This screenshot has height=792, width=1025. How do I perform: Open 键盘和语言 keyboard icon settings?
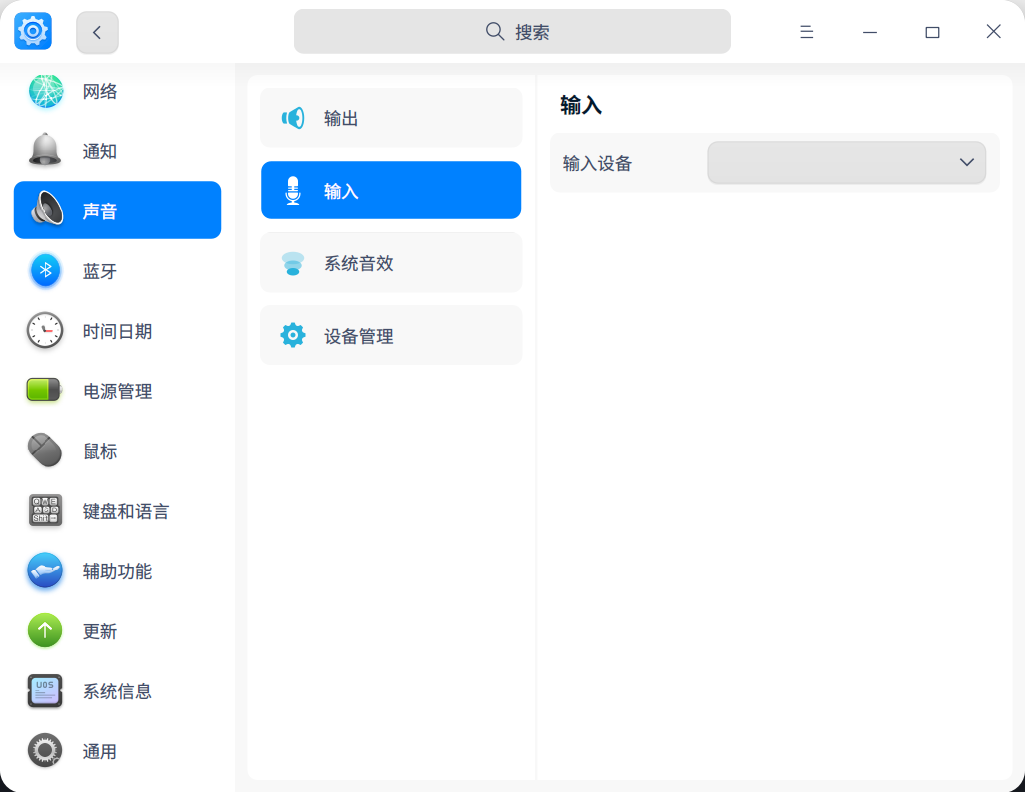tap(45, 510)
